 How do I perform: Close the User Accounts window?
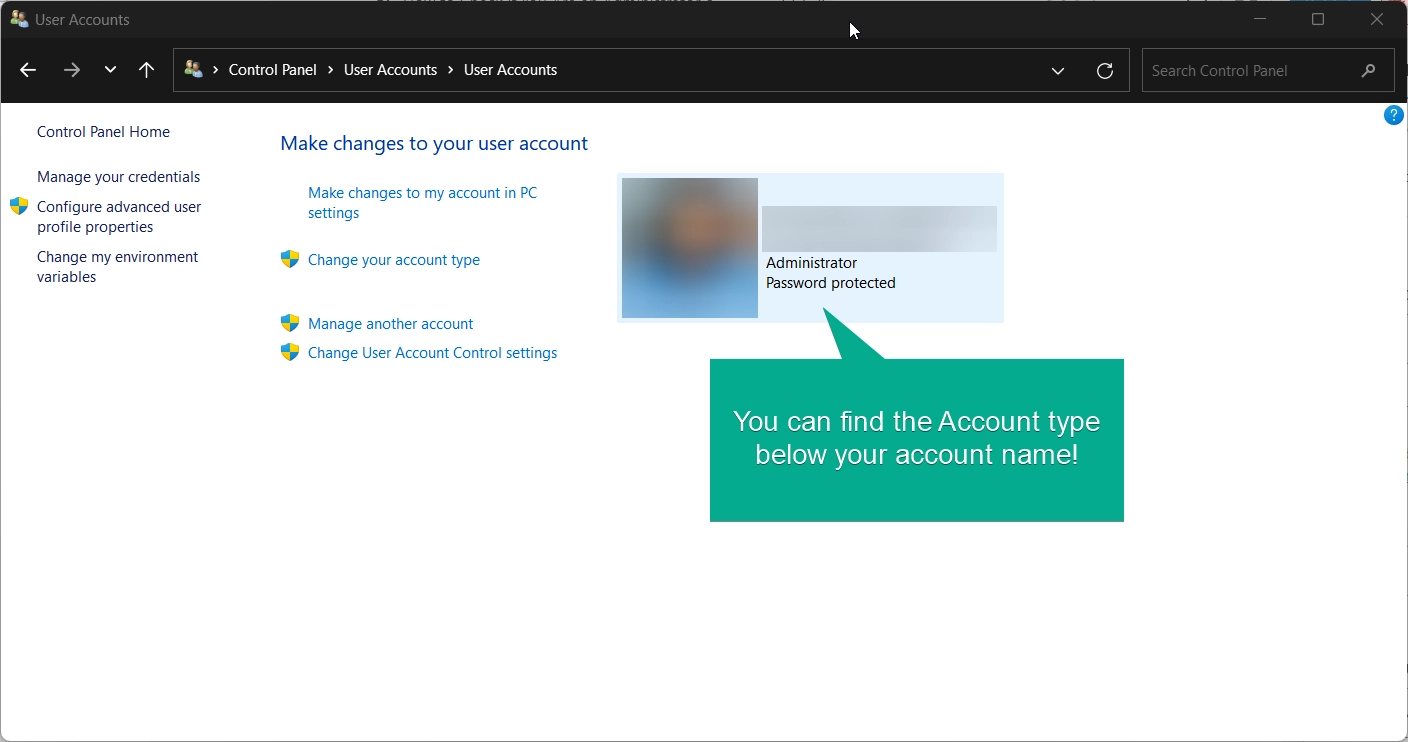point(1377,19)
